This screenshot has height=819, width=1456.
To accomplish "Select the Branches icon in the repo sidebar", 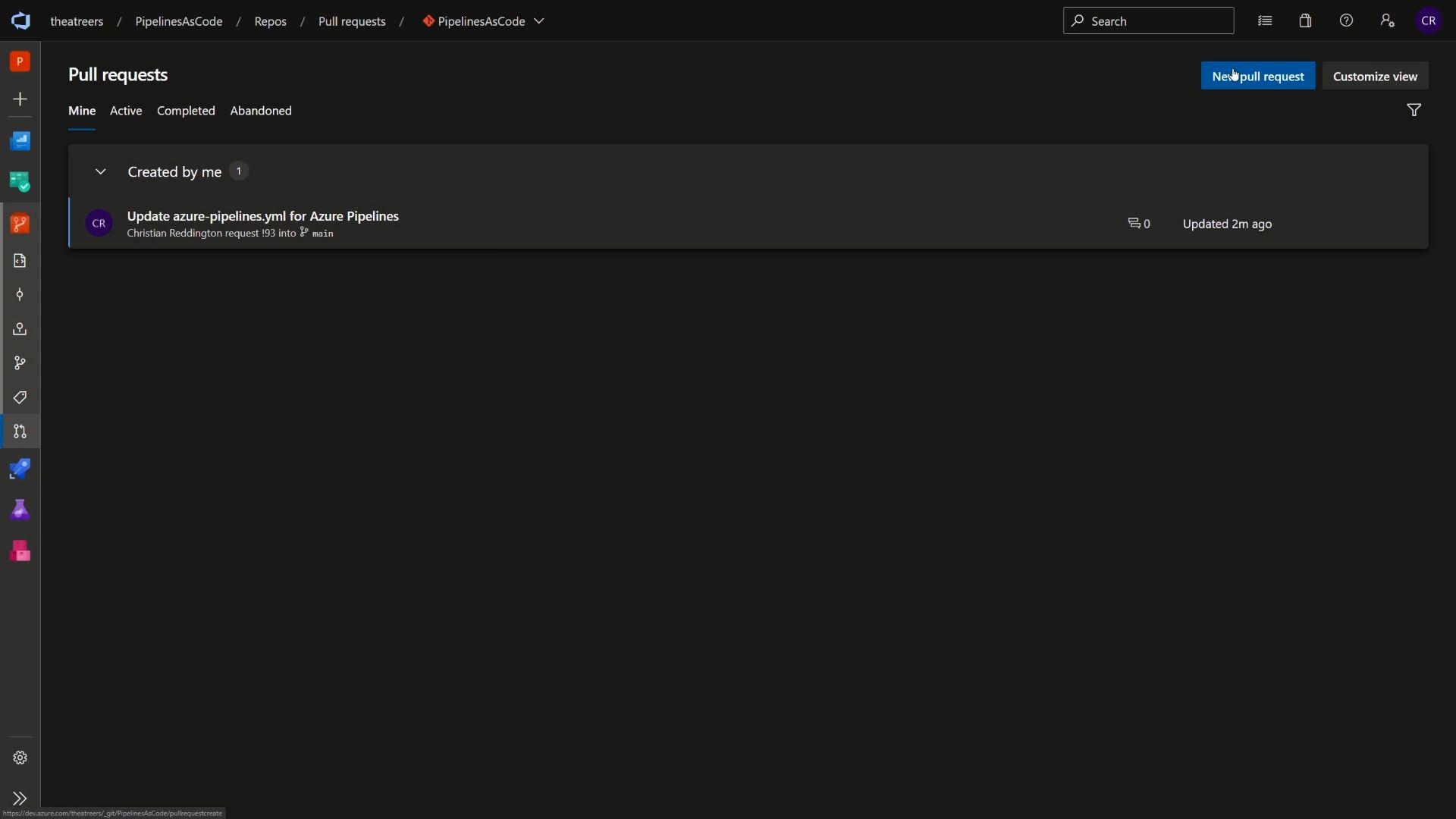I will point(19,363).
